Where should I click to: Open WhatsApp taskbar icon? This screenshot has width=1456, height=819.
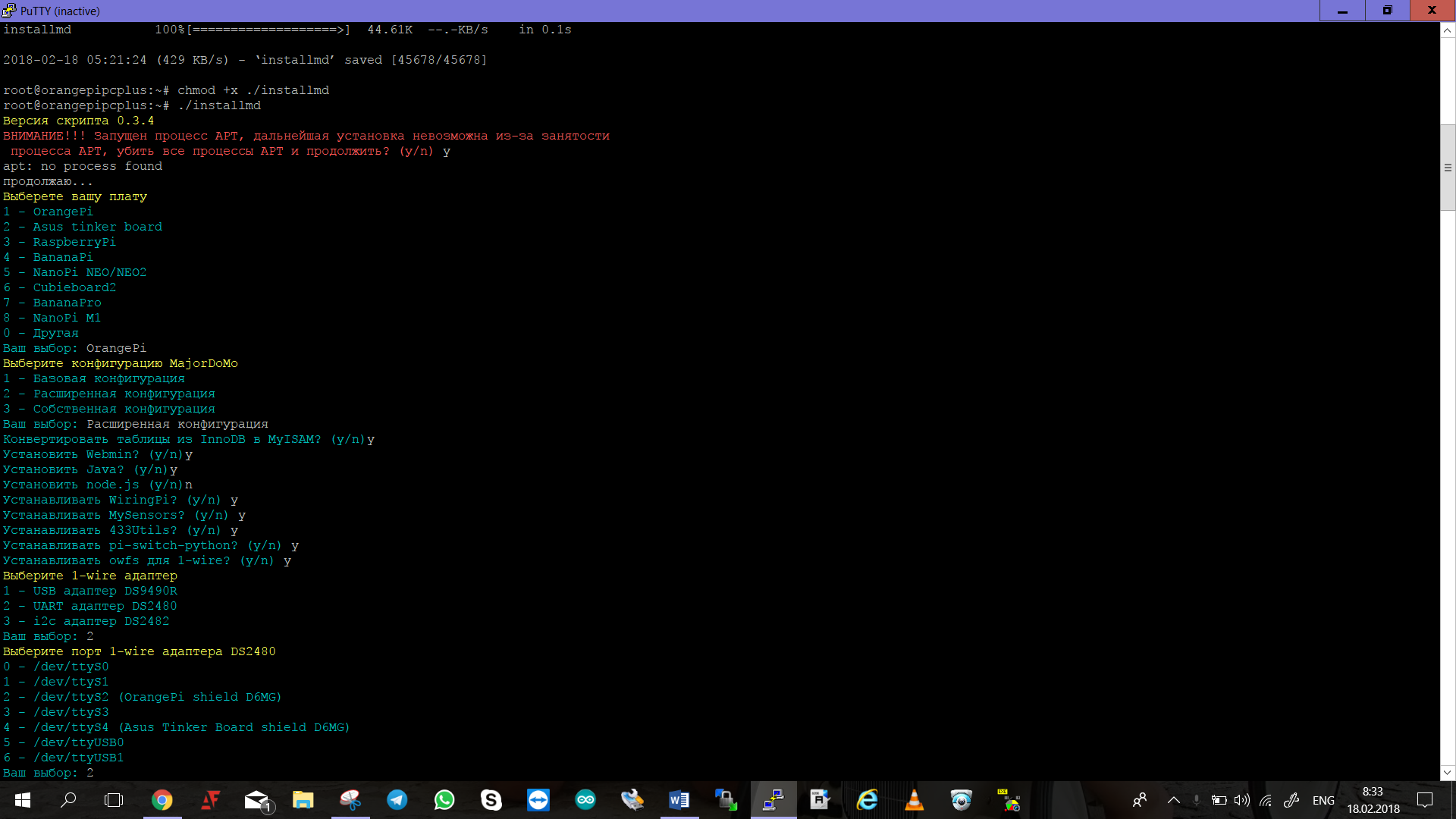click(x=444, y=800)
